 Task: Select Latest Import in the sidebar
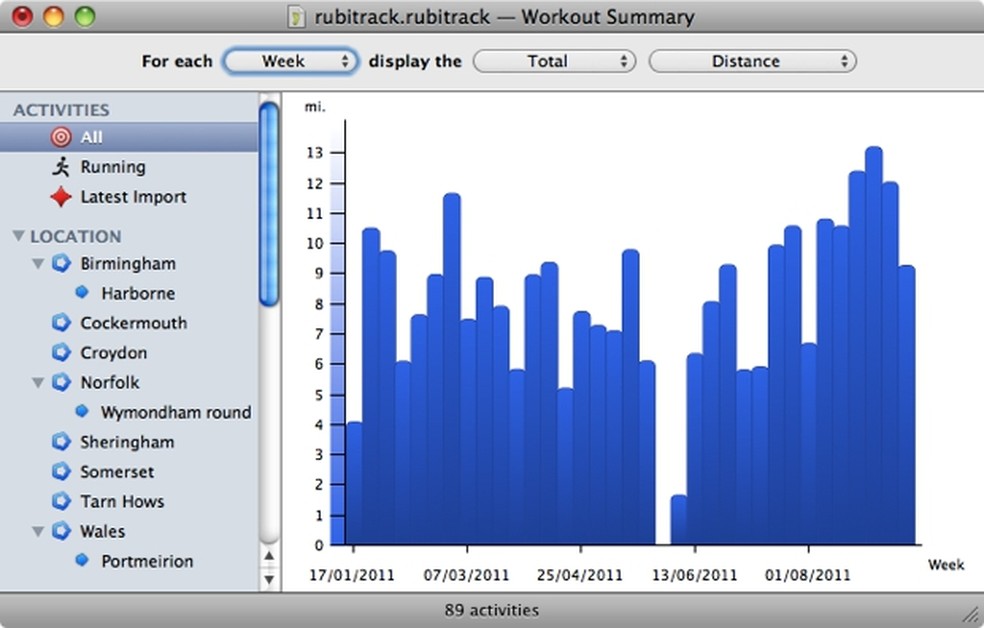point(129,196)
